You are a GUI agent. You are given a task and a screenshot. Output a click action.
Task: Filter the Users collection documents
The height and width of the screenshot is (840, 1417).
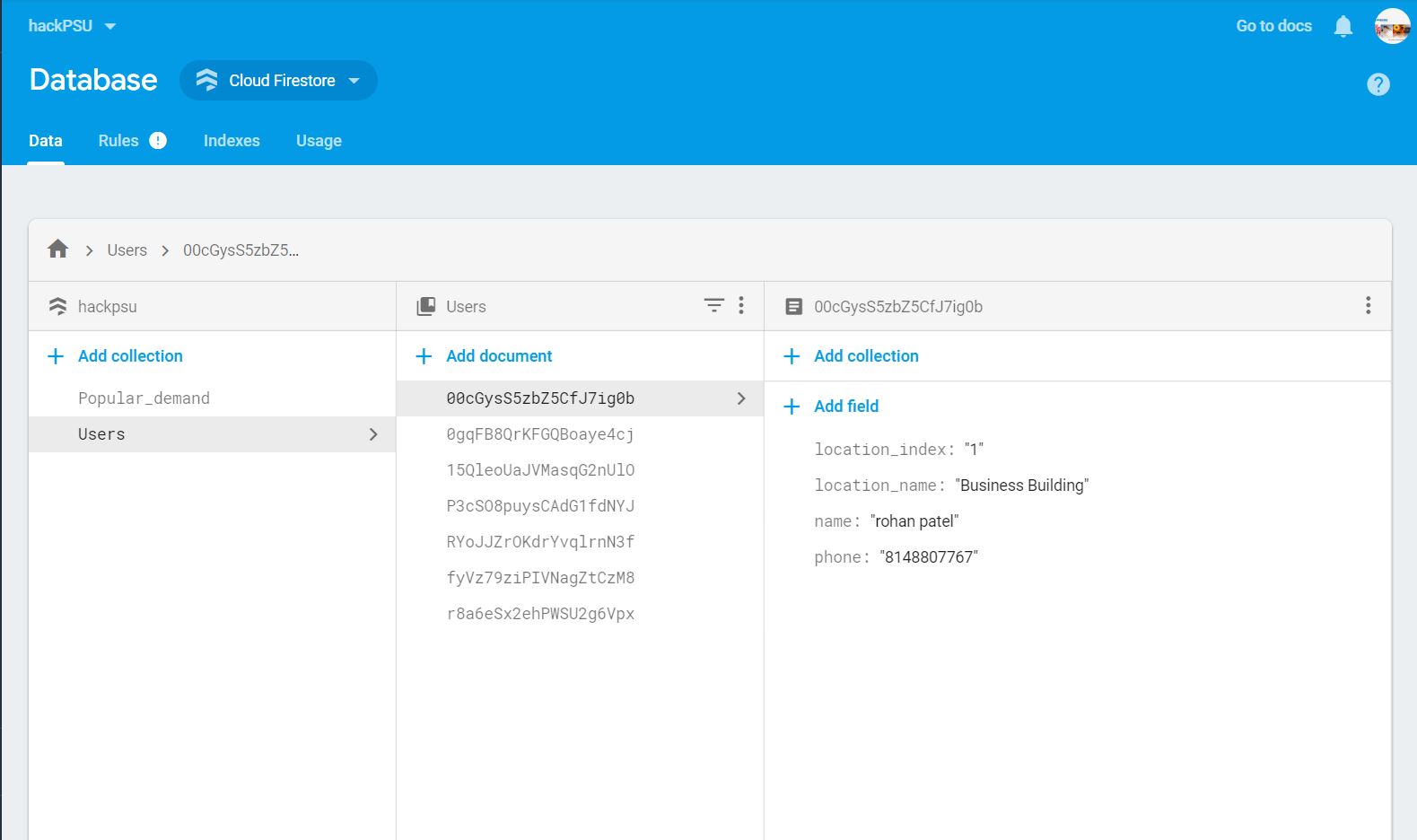(x=713, y=306)
